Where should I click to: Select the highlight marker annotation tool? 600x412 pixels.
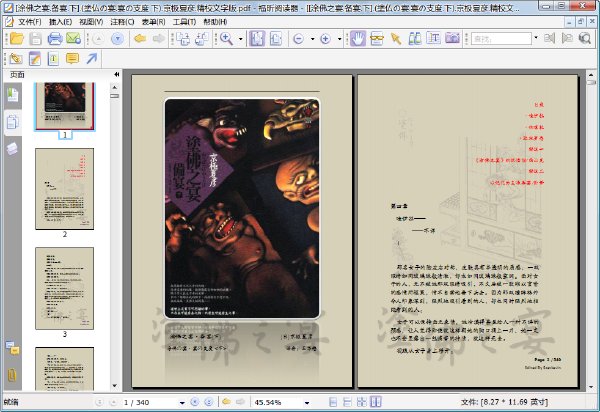[x=16, y=59]
